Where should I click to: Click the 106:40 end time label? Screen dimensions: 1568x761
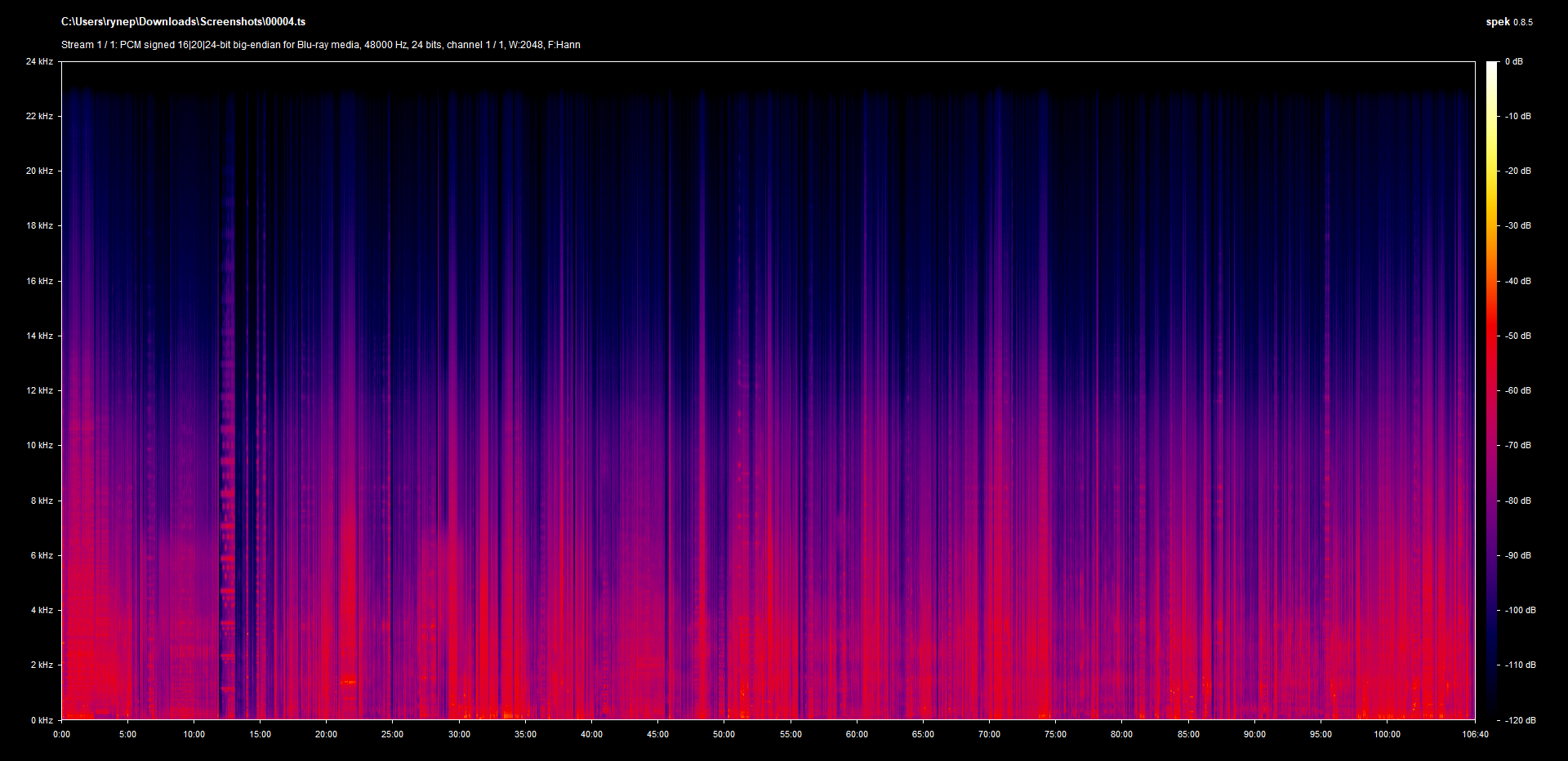(1474, 734)
